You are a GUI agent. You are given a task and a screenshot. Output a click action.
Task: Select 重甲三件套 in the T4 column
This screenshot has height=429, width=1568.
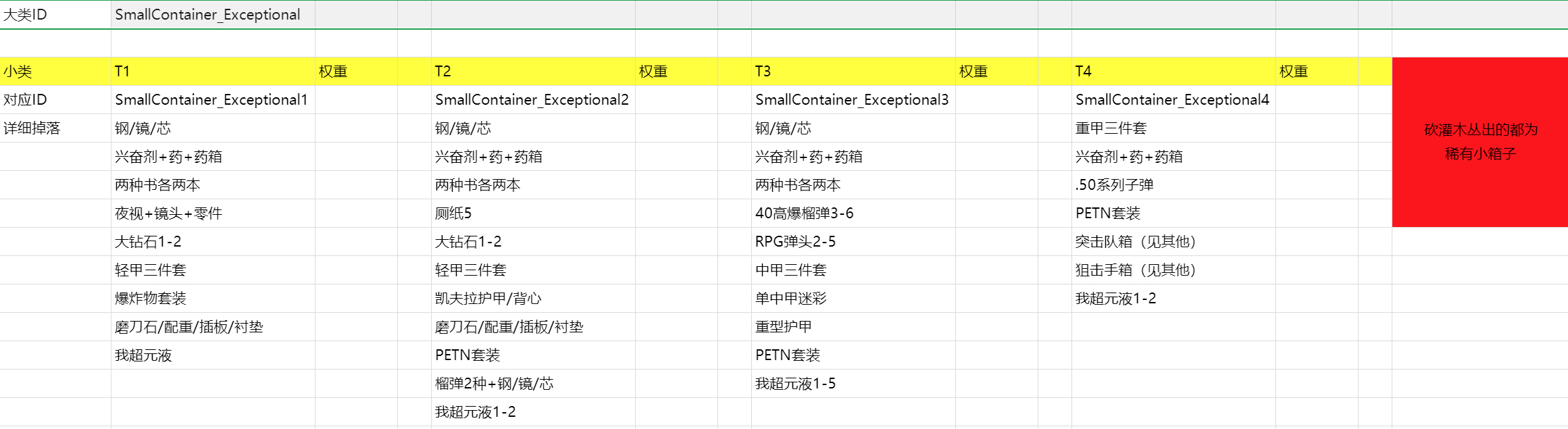coord(1173,128)
